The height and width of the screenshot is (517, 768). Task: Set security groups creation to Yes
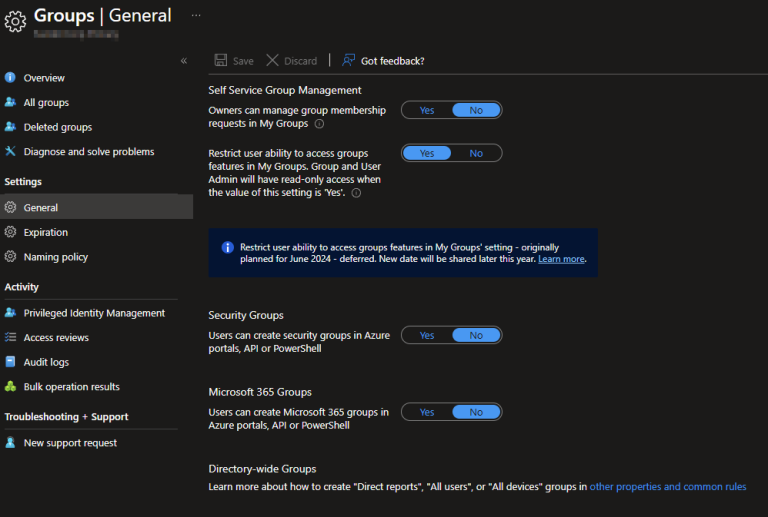[x=427, y=335]
